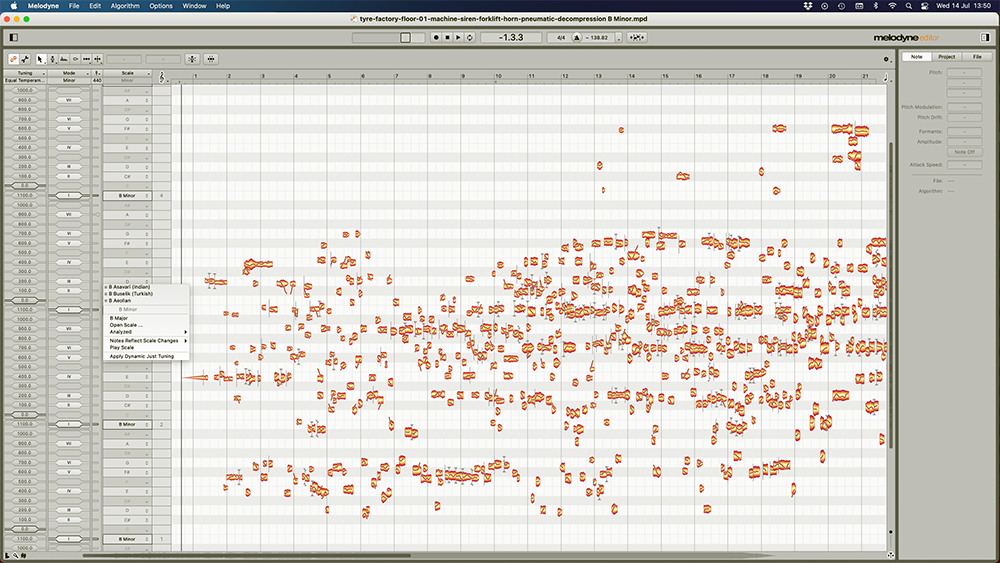The height and width of the screenshot is (563, 1000).
Task: Open Spotlight search in menu bar
Action: pos(908,6)
